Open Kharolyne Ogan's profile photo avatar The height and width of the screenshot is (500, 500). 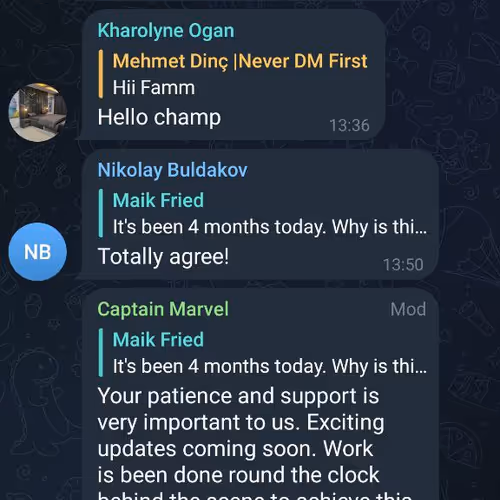point(38,112)
